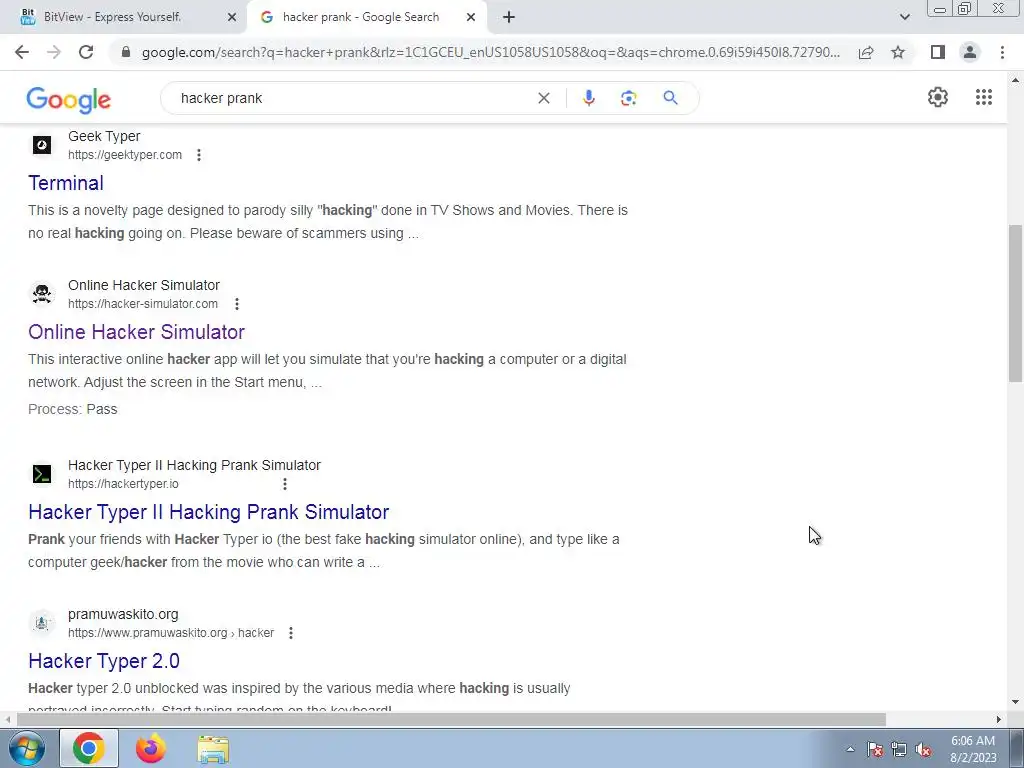The height and width of the screenshot is (768, 1024).
Task: Switch to the BitView - Express Yourself tab
Action: click(x=112, y=17)
